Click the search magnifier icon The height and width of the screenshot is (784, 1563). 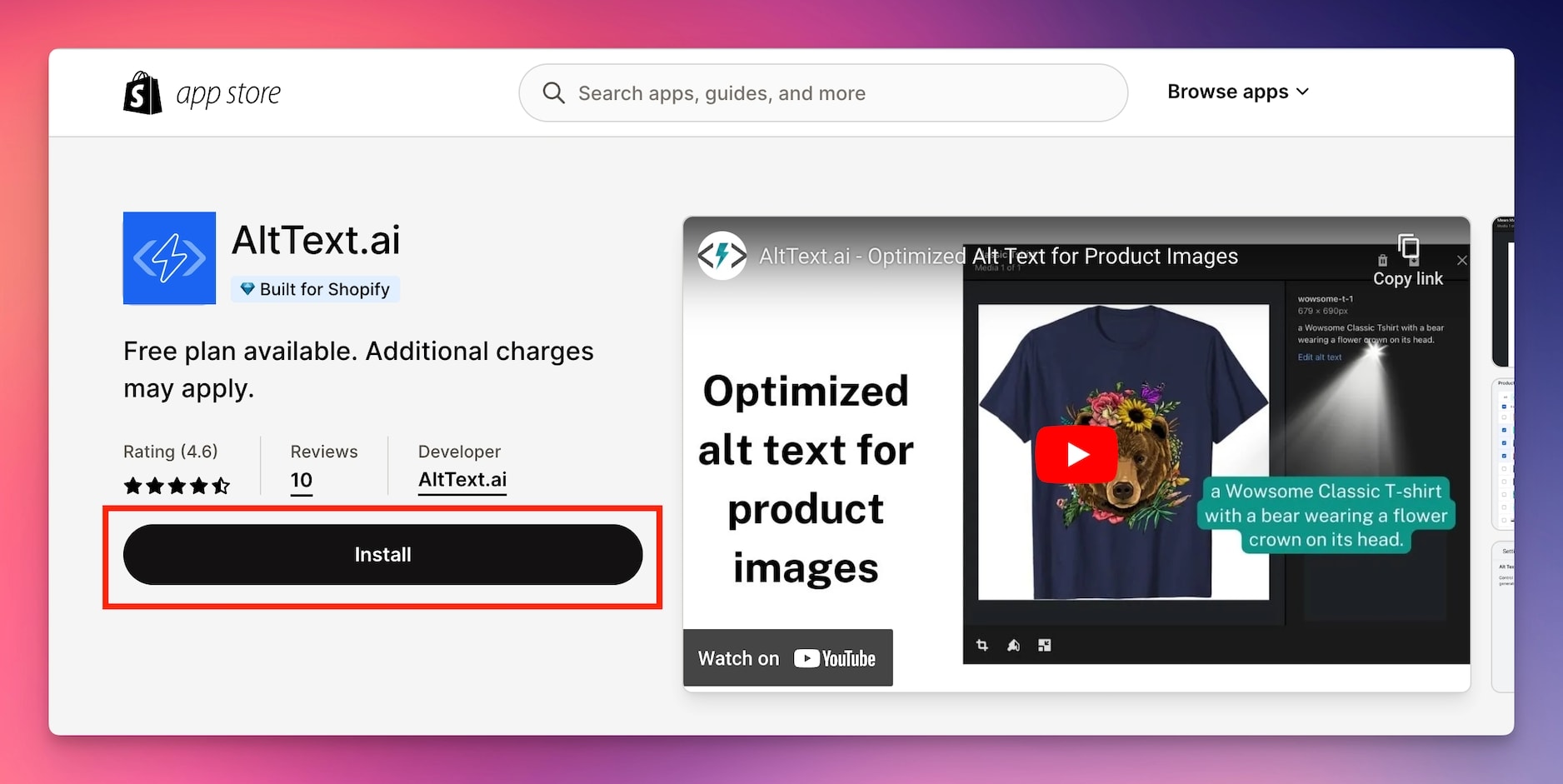[554, 92]
